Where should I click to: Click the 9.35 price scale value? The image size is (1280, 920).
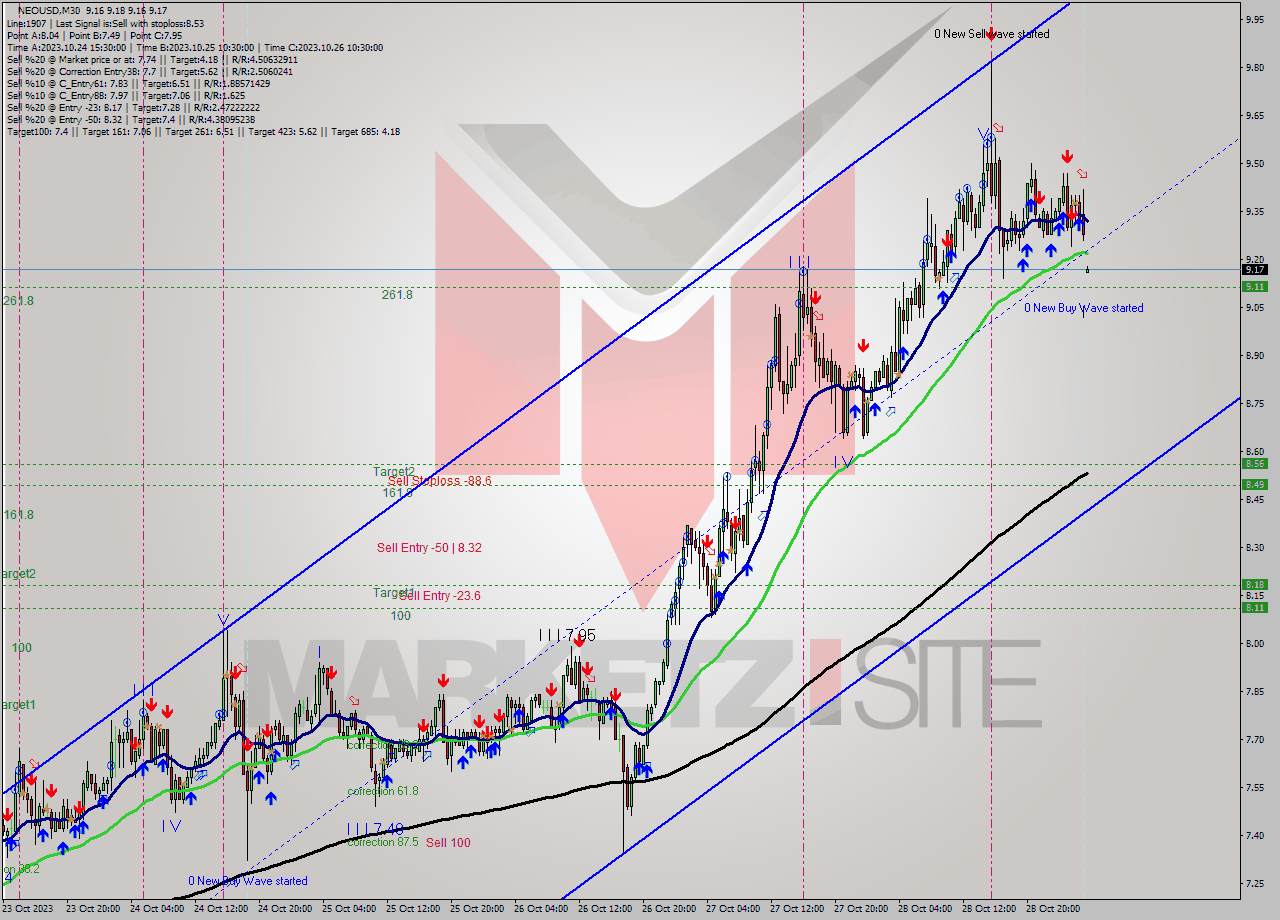(1254, 211)
